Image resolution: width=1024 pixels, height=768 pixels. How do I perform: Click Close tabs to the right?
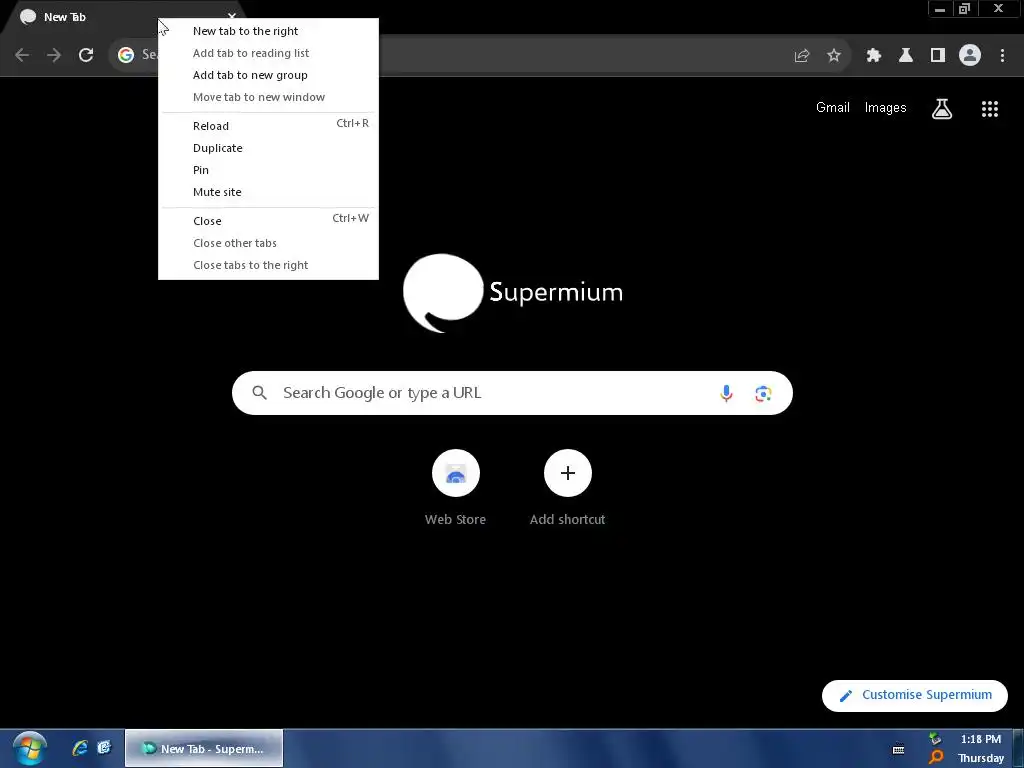[x=268, y=265]
